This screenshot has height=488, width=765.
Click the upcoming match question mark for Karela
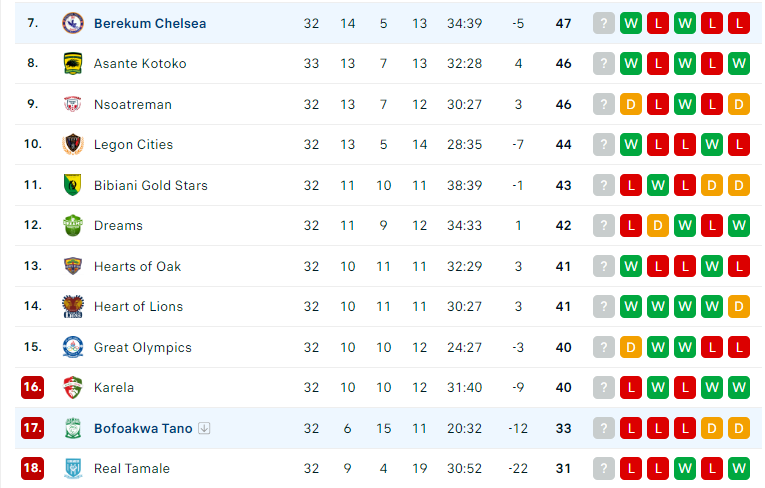click(604, 387)
